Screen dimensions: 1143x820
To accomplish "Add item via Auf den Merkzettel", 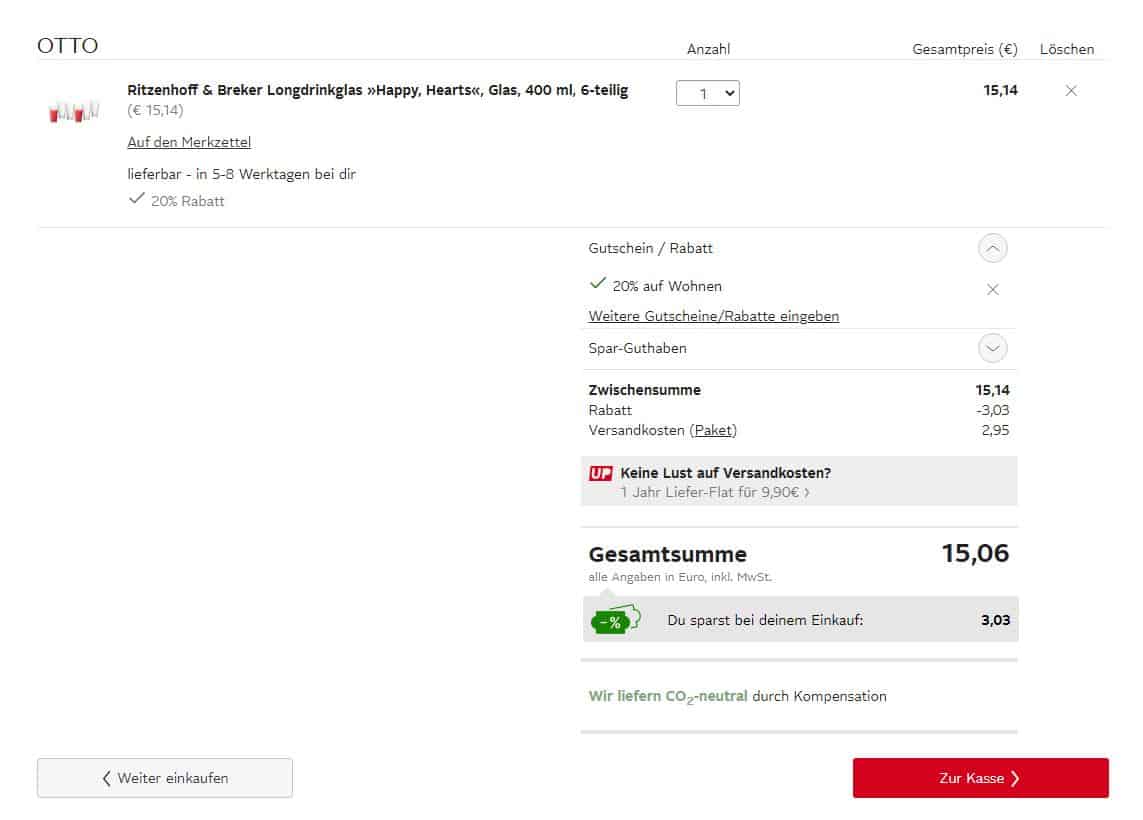I will click(x=189, y=142).
